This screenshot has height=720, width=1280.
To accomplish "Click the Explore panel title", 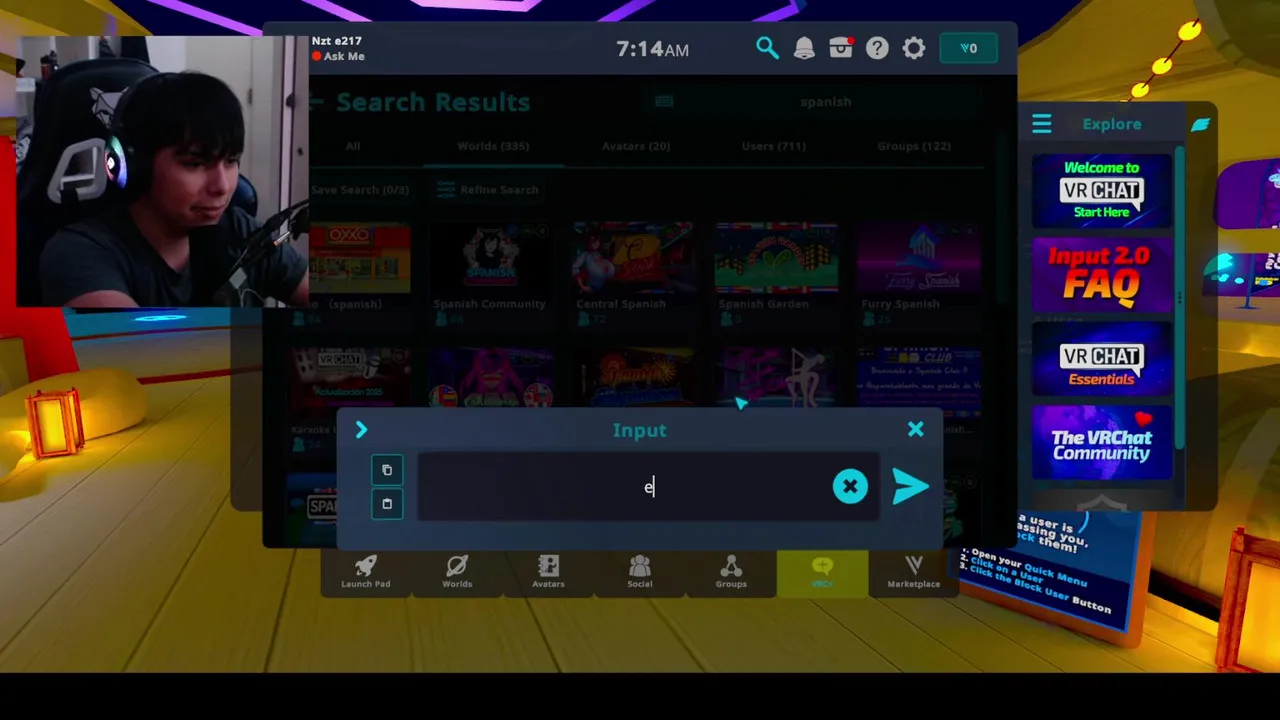I will [x=1112, y=124].
